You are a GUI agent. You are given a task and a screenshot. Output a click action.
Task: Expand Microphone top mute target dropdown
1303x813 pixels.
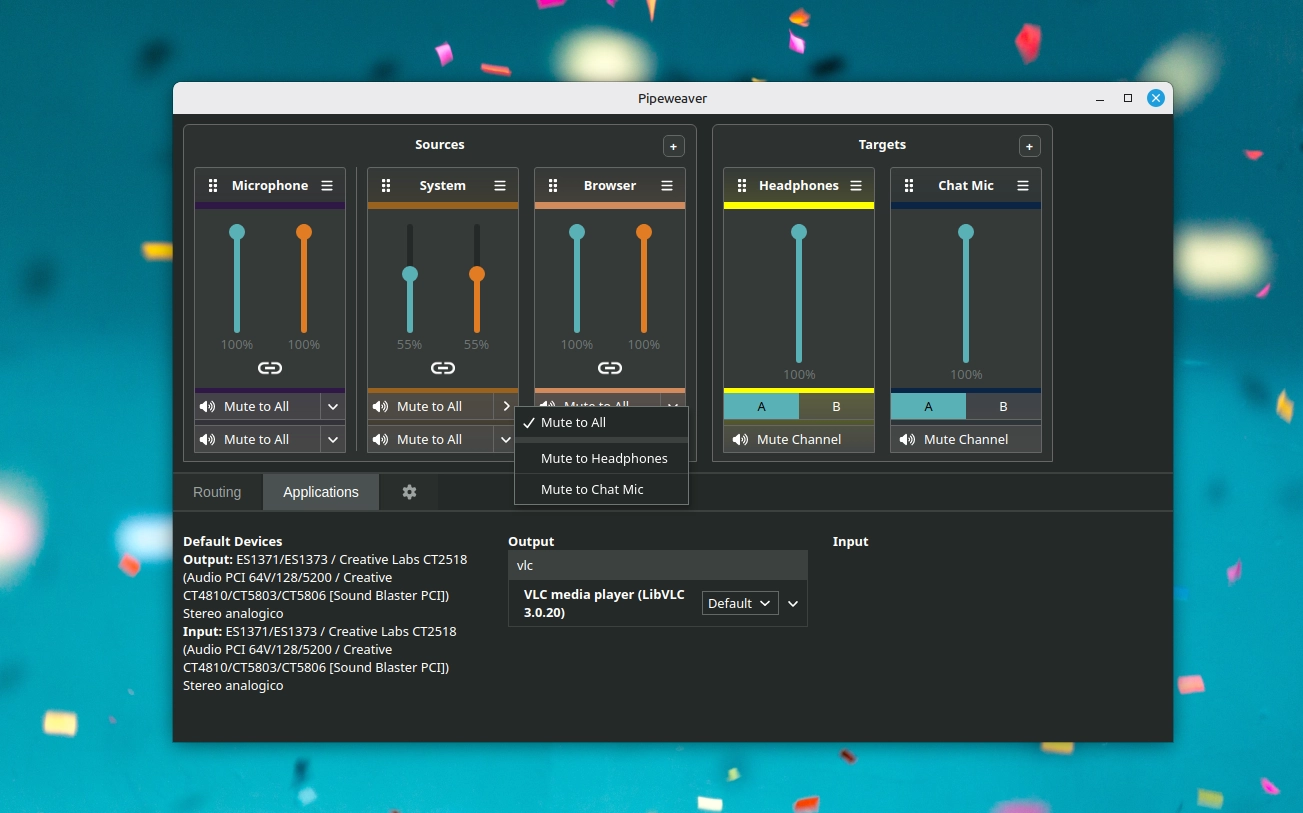click(x=333, y=407)
